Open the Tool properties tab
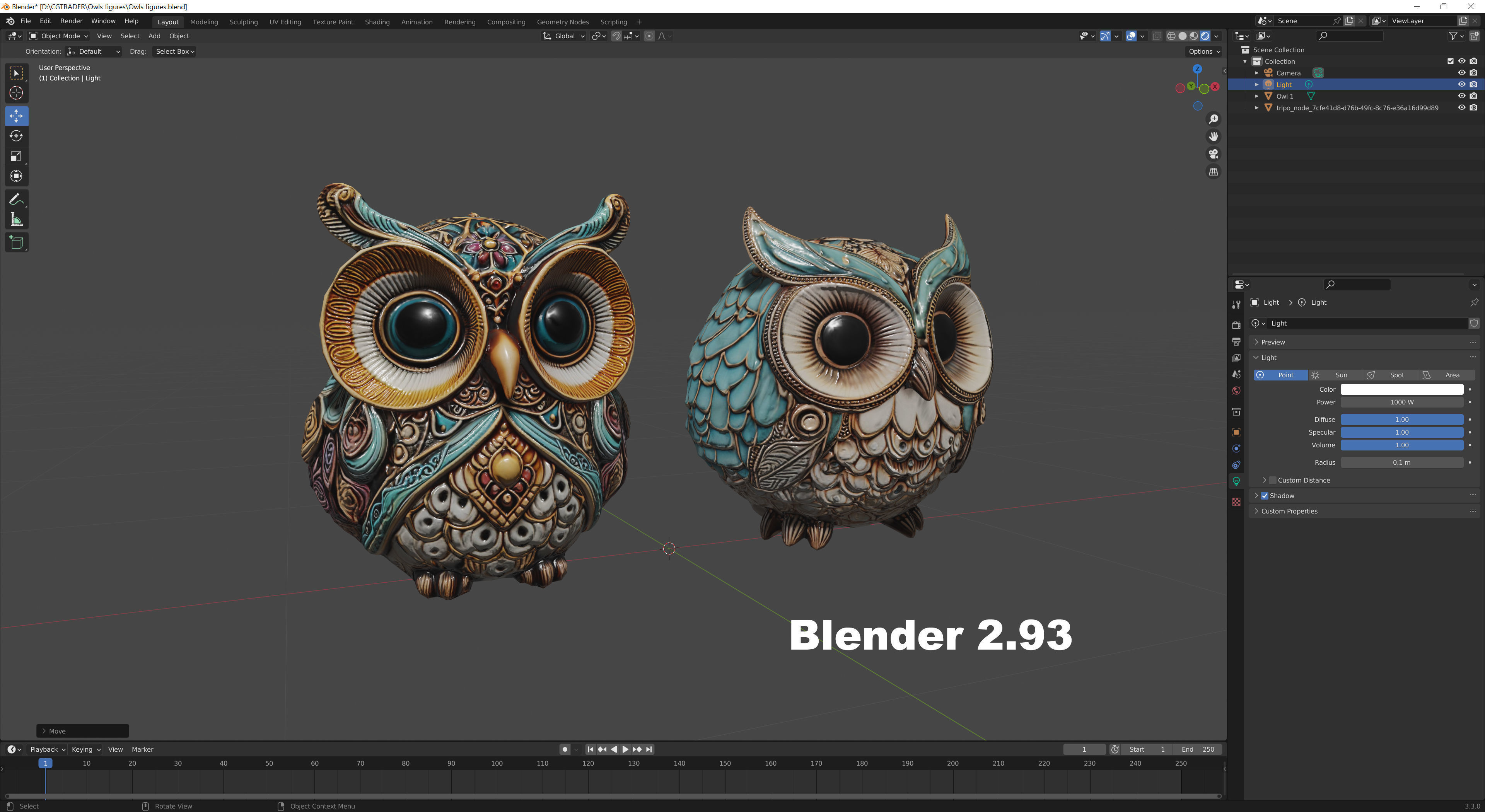 click(x=1236, y=304)
